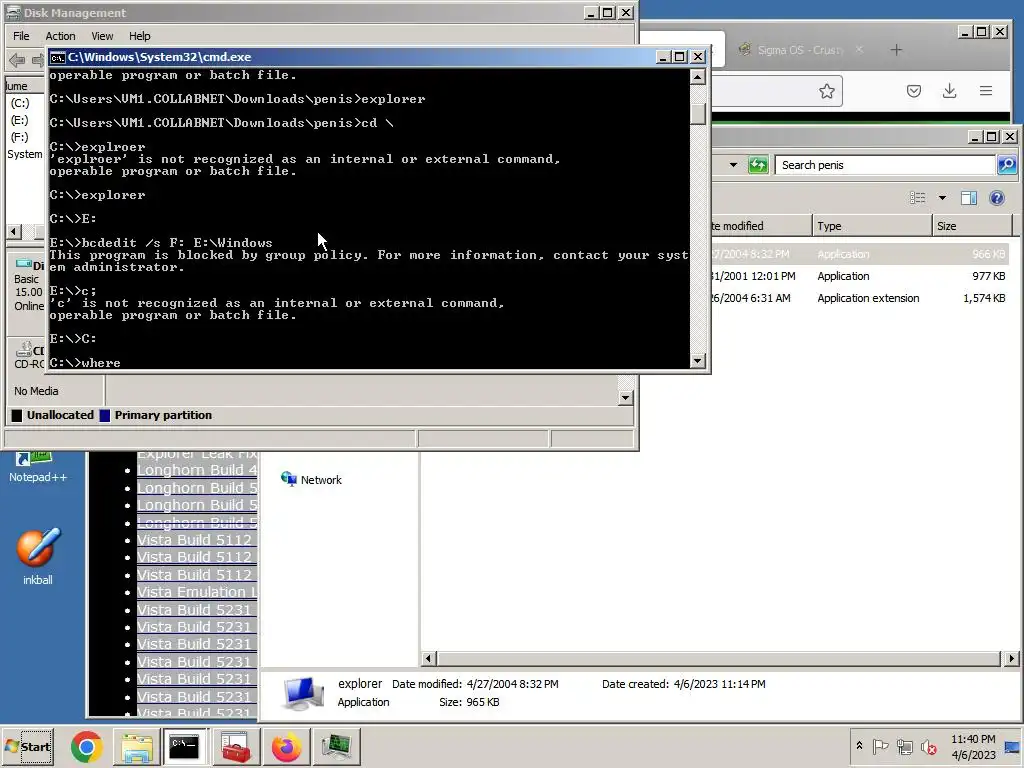Open file explorer taskbar icon
This screenshot has width=1024, height=768.
pos(136,747)
